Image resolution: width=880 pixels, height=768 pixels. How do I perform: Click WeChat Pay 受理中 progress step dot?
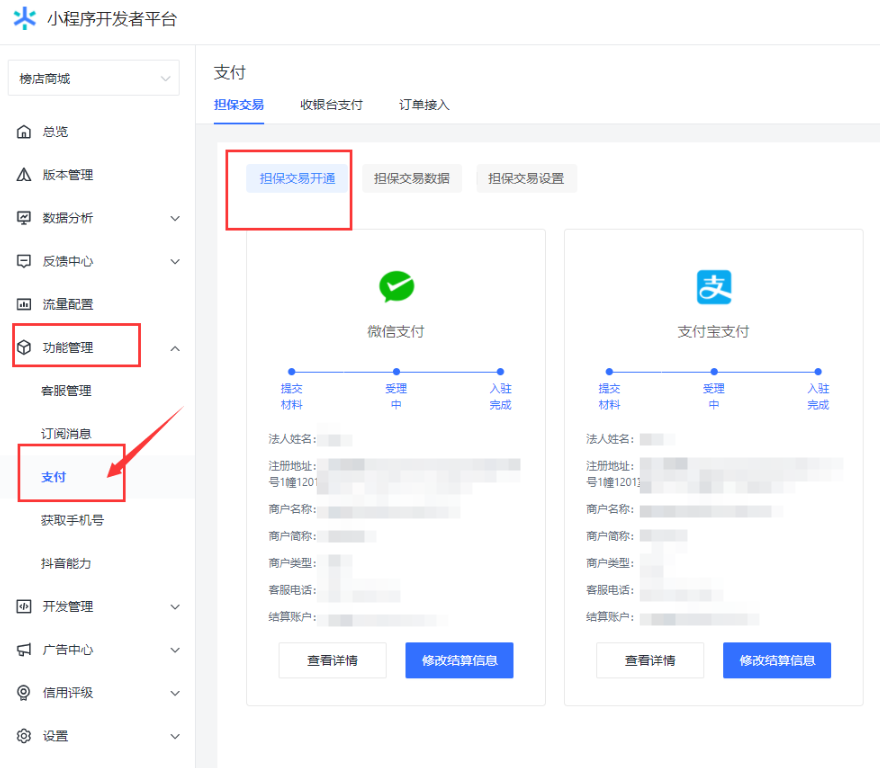point(396,372)
